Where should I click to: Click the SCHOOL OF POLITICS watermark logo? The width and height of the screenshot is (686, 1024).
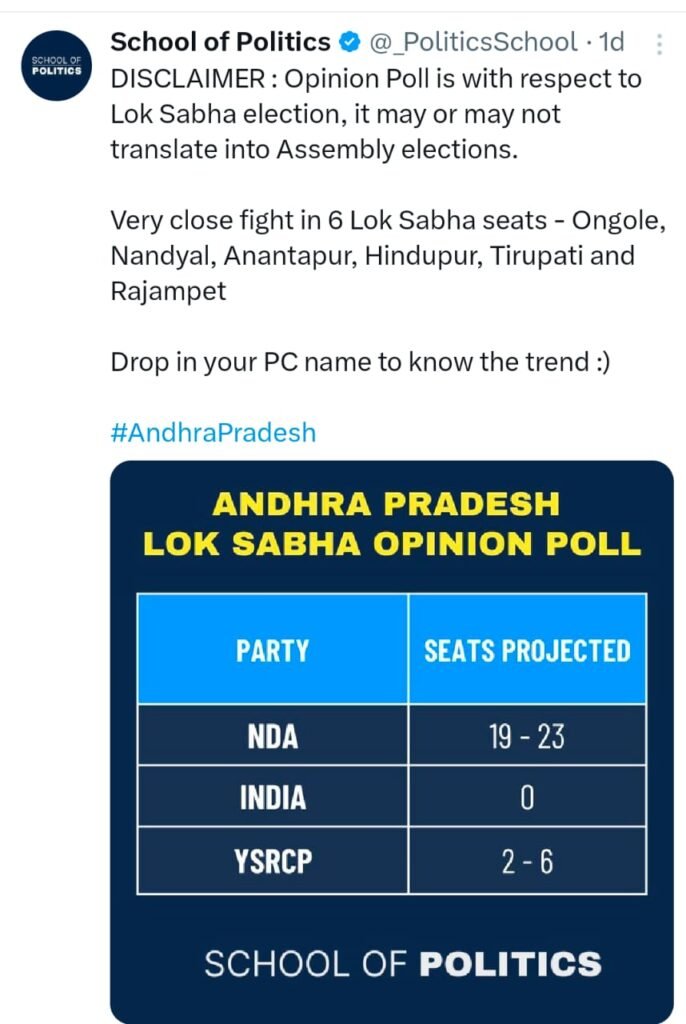pyautogui.click(x=402, y=964)
